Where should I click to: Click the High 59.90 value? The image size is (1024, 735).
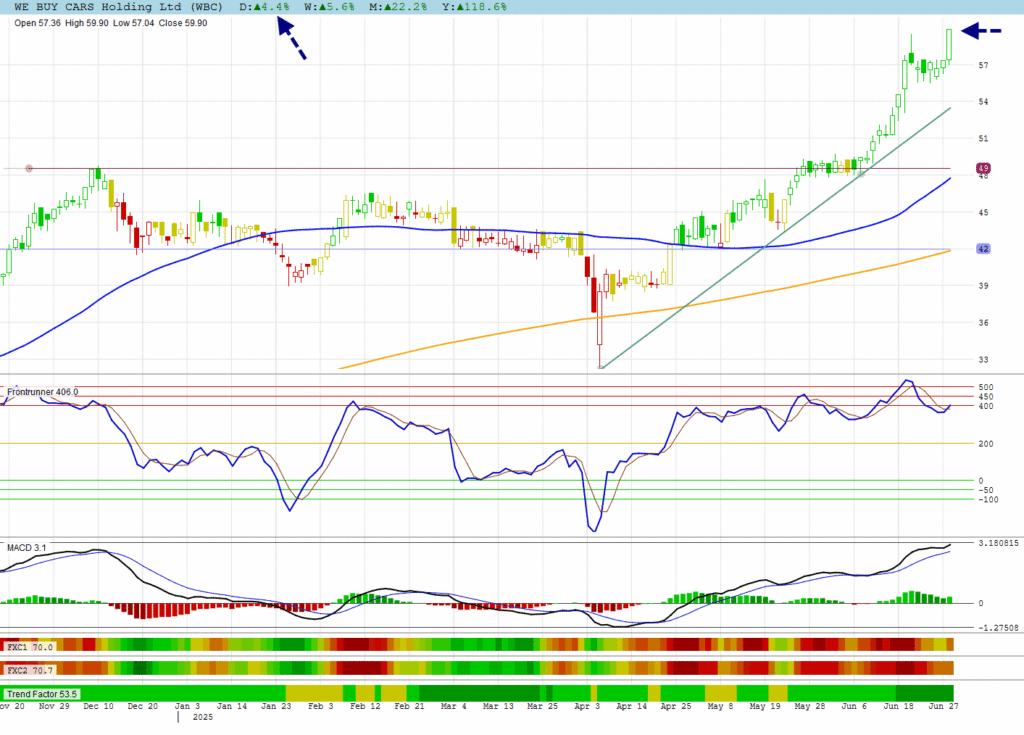pyautogui.click(x=87, y=23)
